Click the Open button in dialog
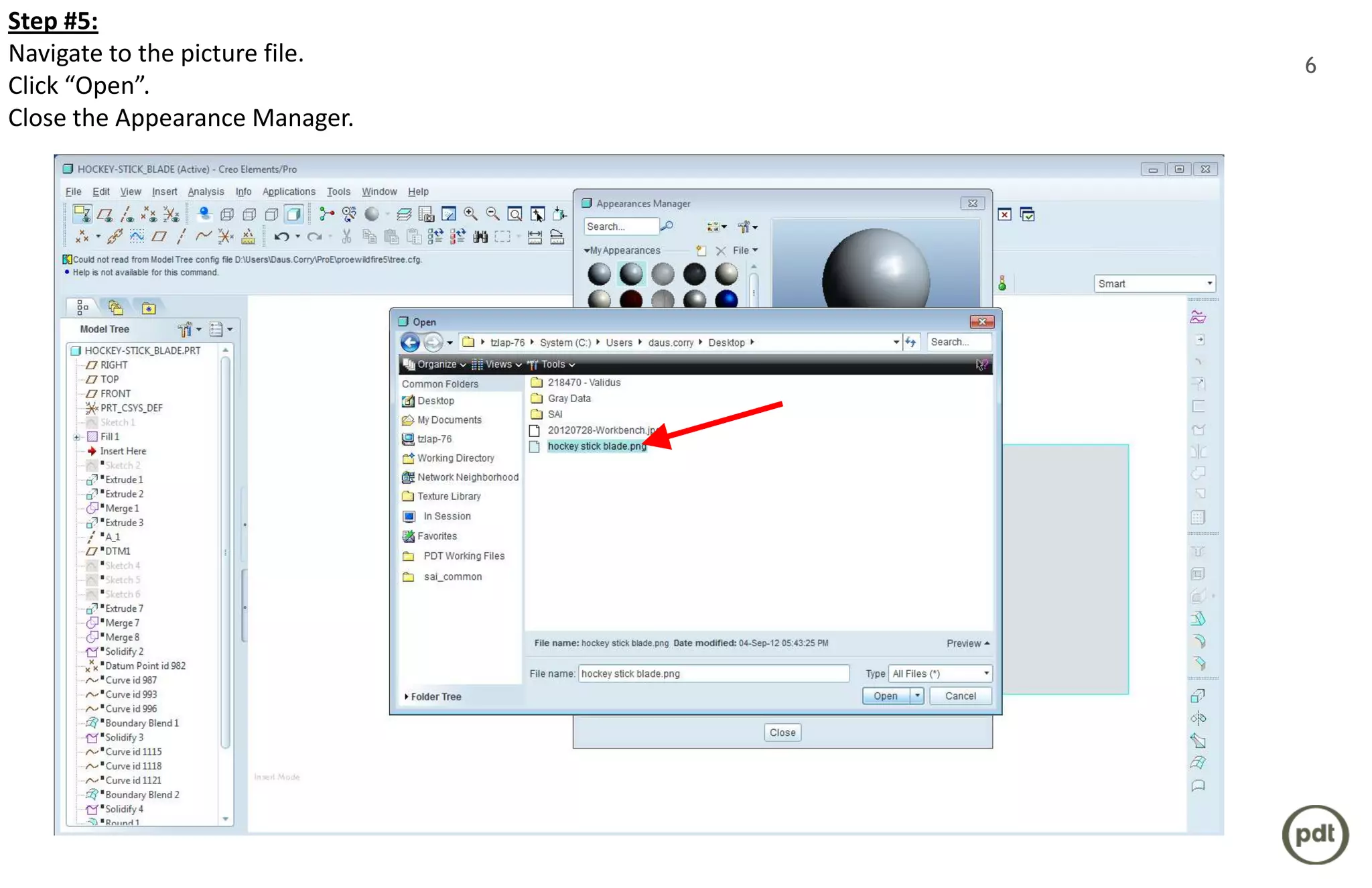1372x888 pixels. tap(885, 696)
